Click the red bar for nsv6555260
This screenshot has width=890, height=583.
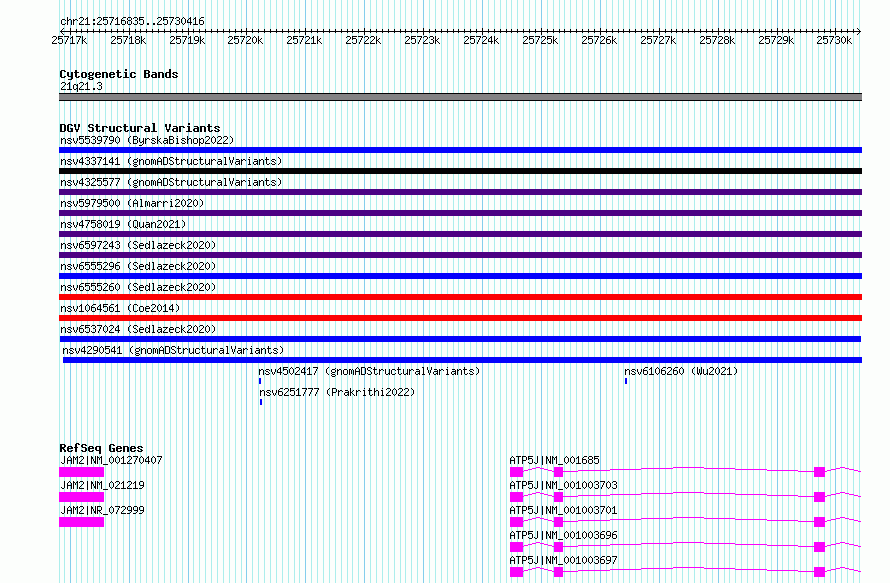[x=460, y=297]
